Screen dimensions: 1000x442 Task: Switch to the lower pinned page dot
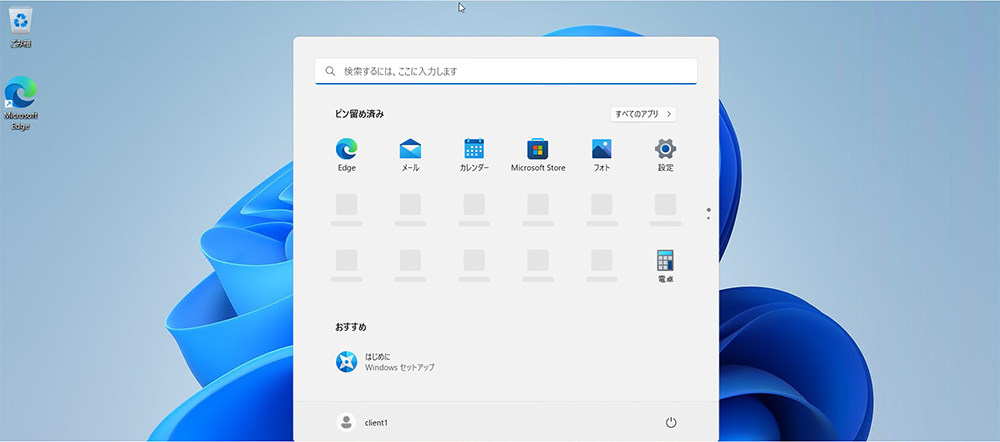pyautogui.click(x=708, y=218)
